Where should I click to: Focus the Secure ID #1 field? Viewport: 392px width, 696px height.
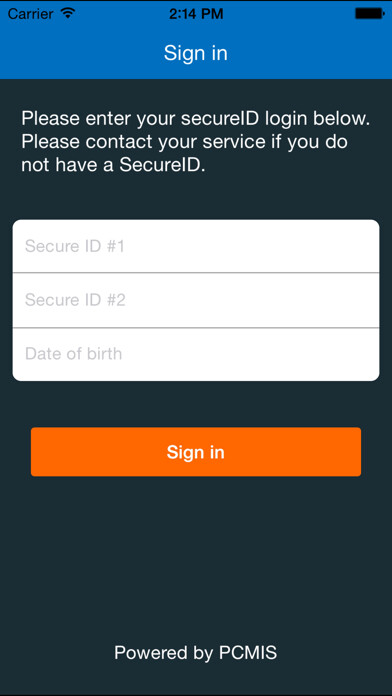[196, 246]
